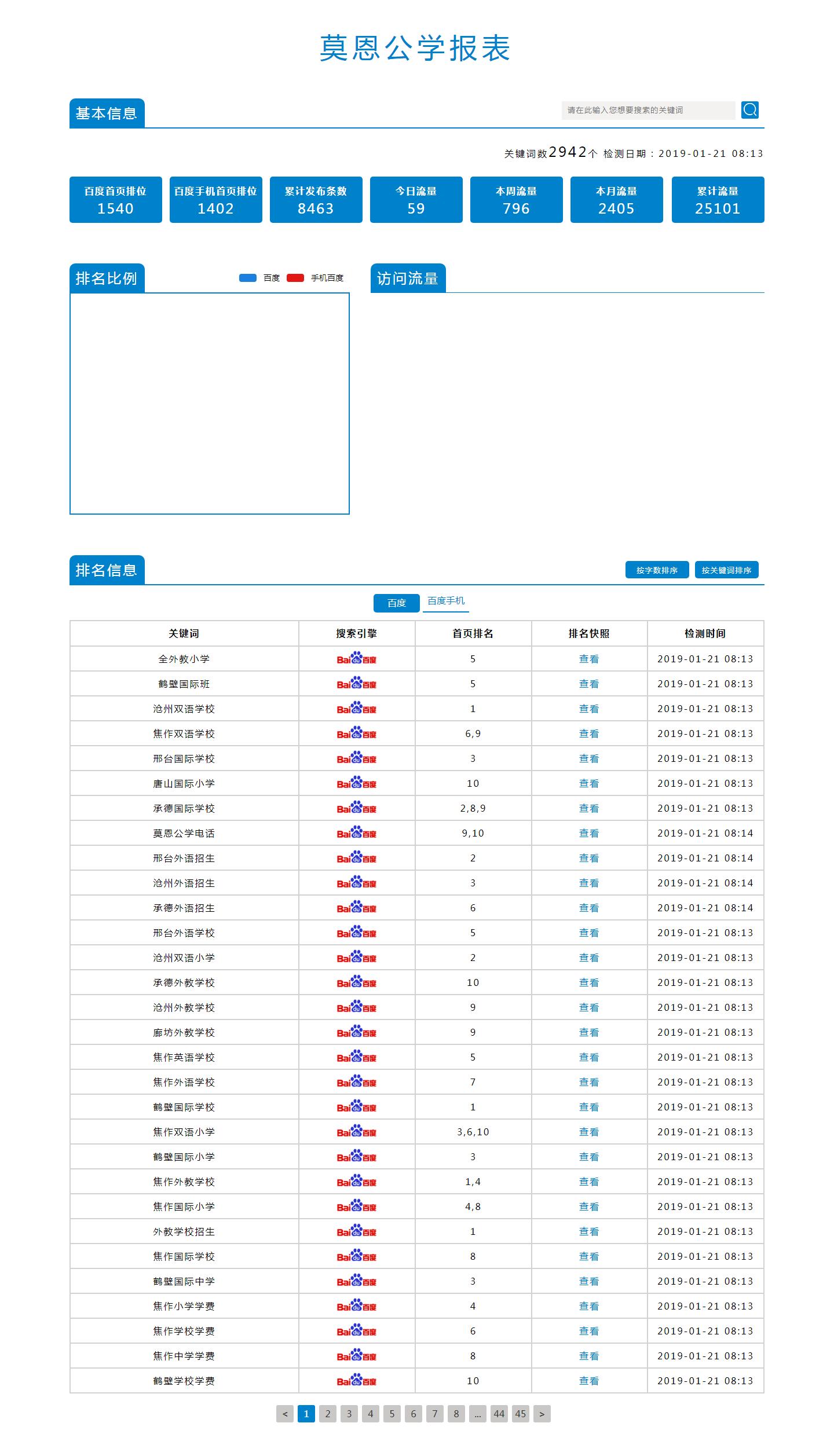Image resolution: width=834 pixels, height=1456 pixels.
Task: Select pagination page 1
Action: (x=306, y=1414)
